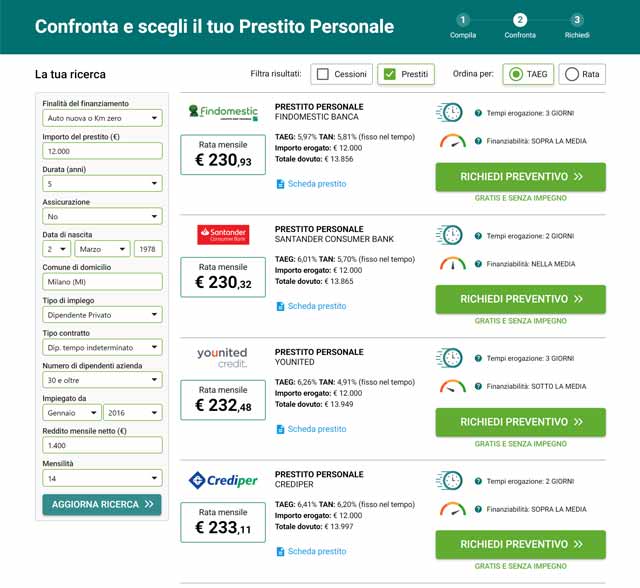Click the Crediper finanziabilità gauge icon
Image resolution: width=640 pixels, height=588 pixels.
tap(452, 509)
